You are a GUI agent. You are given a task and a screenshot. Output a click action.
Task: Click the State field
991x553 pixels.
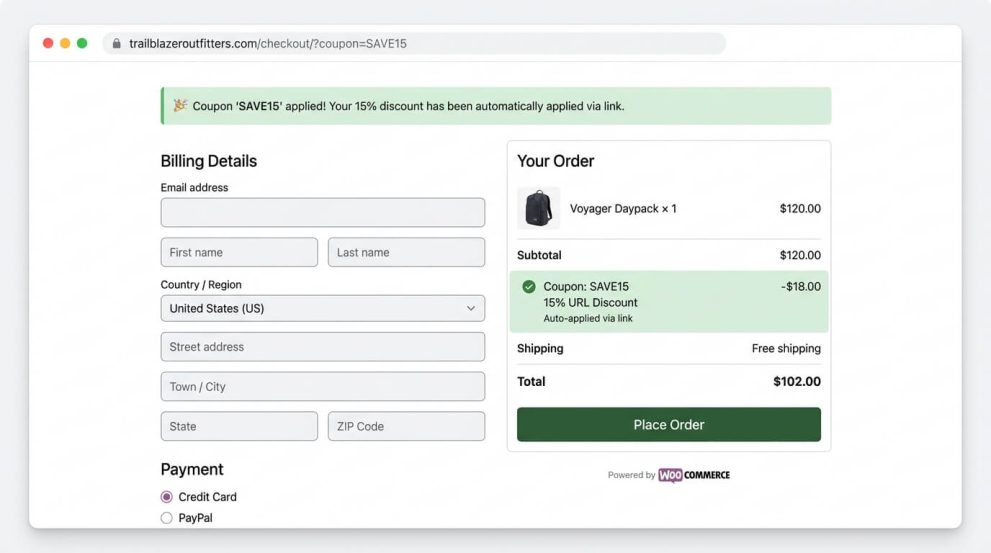point(240,427)
